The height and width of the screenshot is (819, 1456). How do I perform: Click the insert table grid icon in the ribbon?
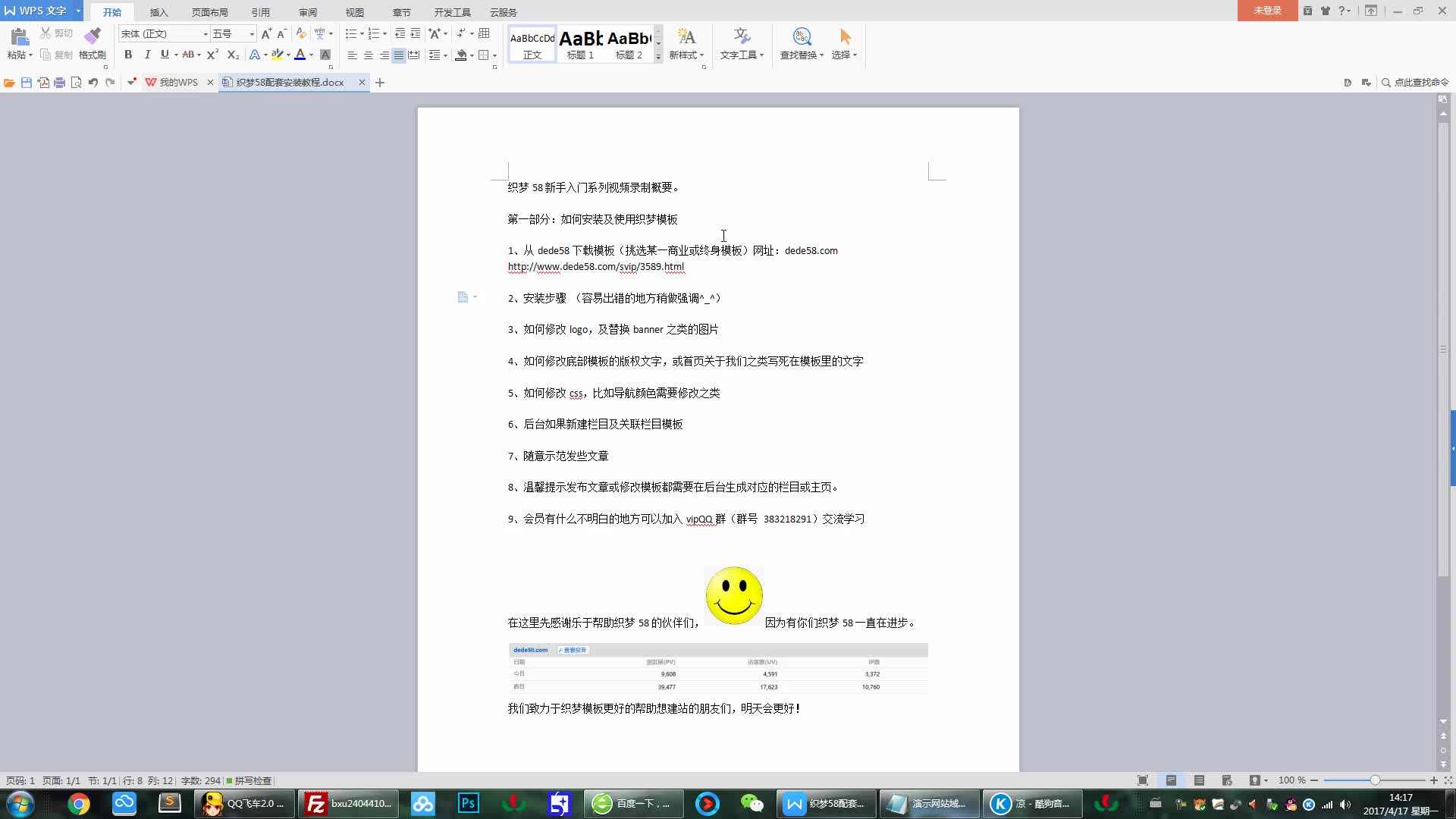[x=484, y=34]
